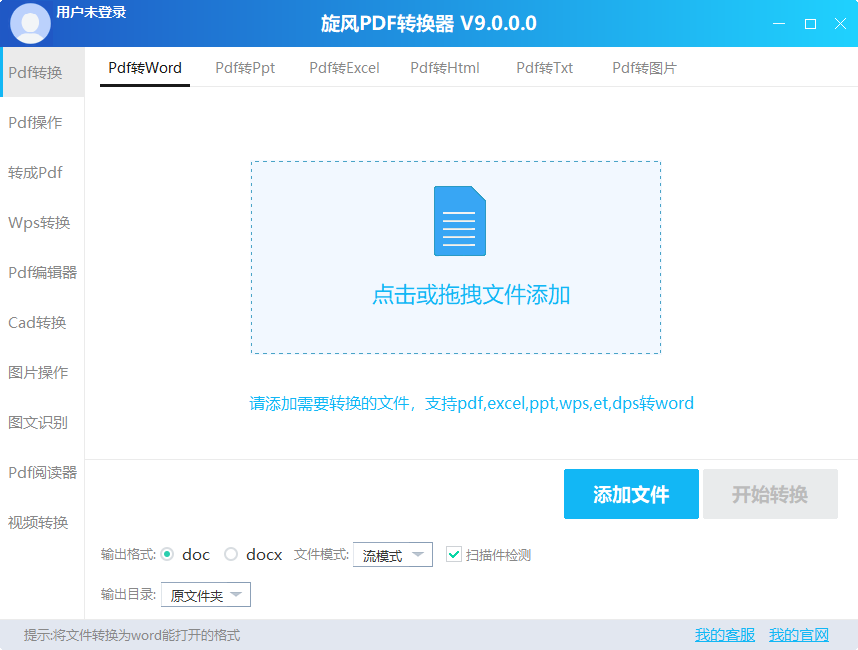The image size is (858, 650).
Task: Click the user avatar icon
Action: pos(30,22)
